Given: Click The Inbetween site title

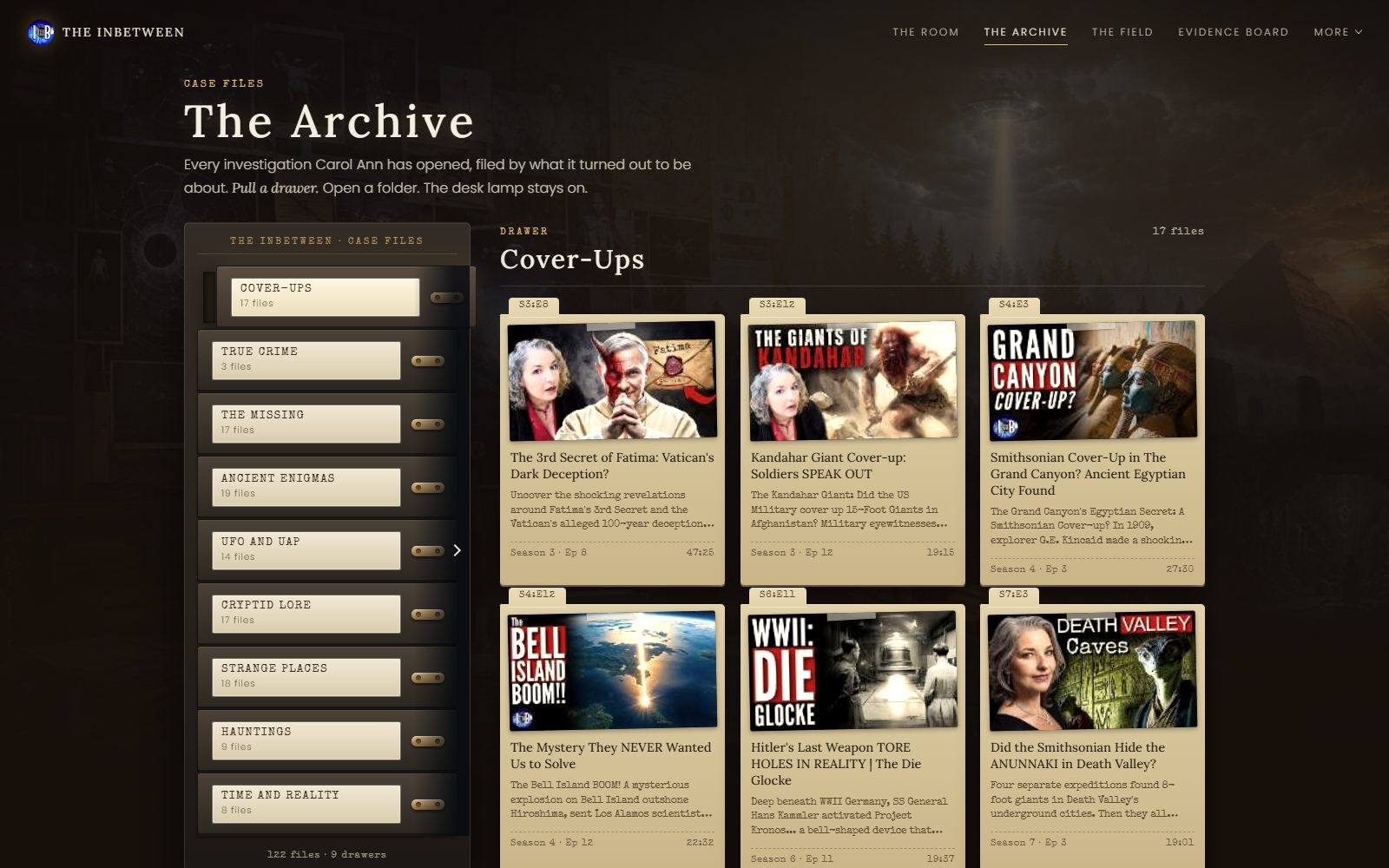Looking at the screenshot, I should click(x=123, y=32).
